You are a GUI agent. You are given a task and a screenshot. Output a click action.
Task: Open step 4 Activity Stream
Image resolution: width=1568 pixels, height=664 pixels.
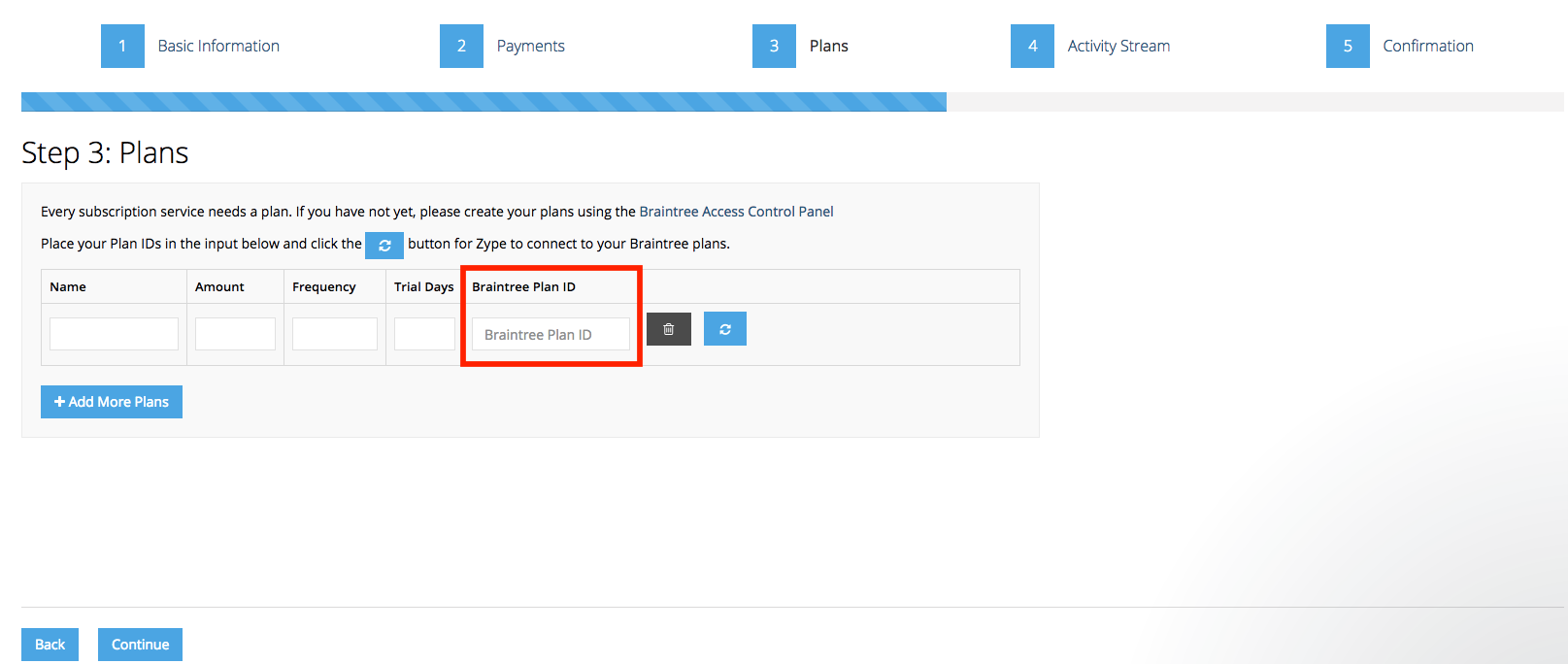(x=1090, y=46)
